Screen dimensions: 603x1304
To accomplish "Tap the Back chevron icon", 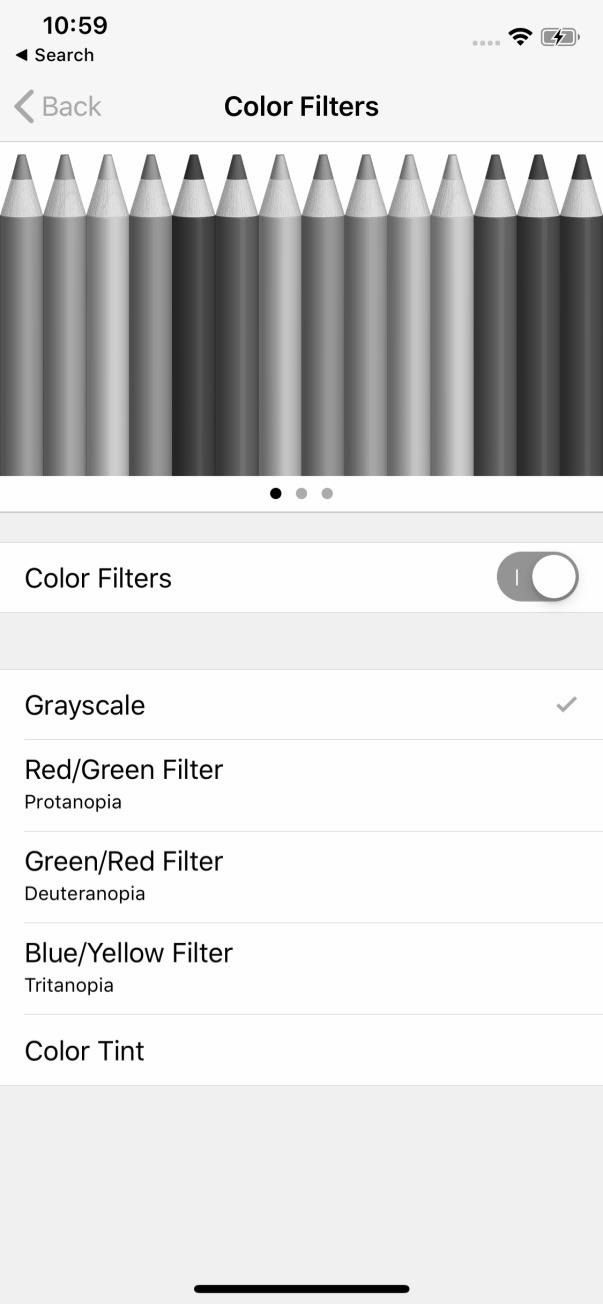I will pyautogui.click(x=24, y=106).
